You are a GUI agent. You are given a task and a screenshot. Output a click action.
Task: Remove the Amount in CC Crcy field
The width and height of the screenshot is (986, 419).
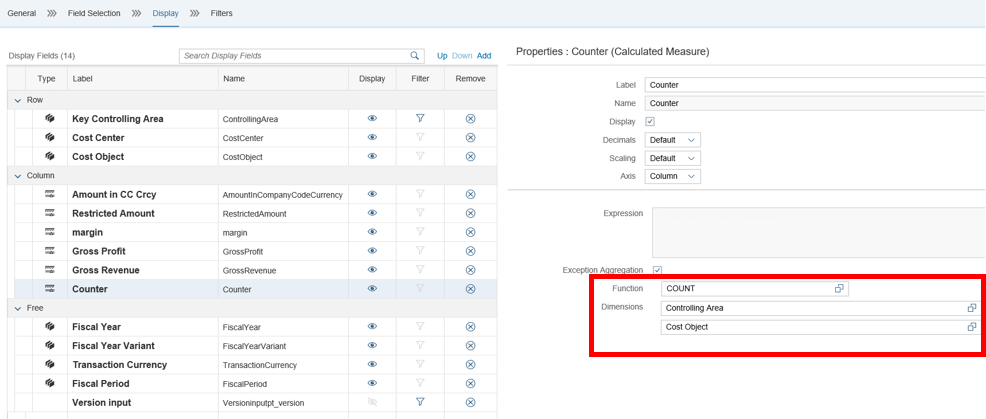point(470,194)
